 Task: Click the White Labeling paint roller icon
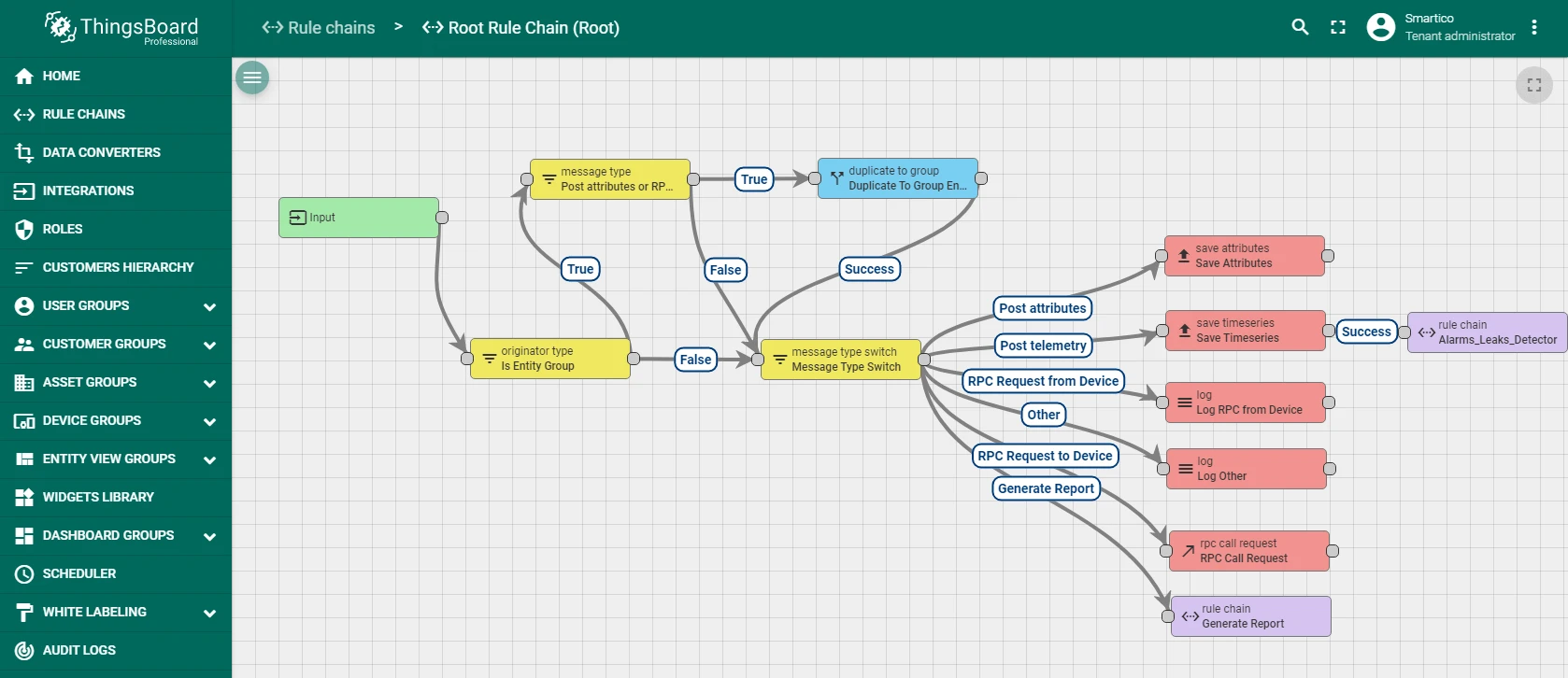pos(24,613)
